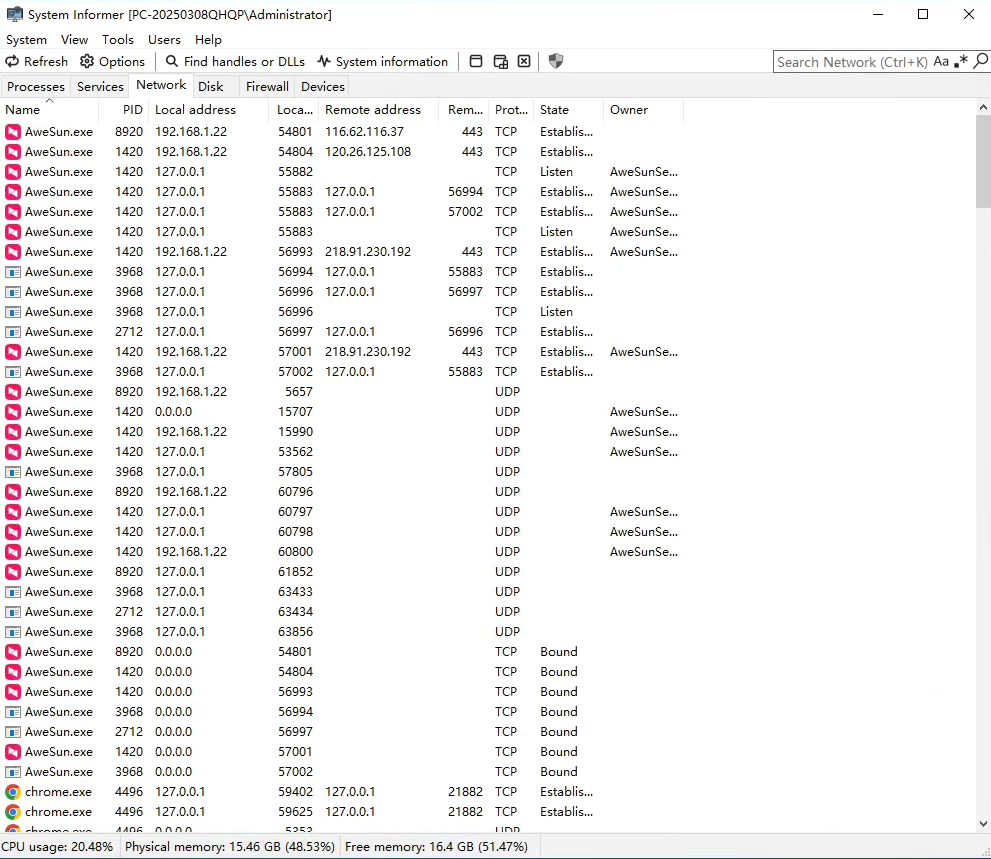Image resolution: width=991 pixels, height=859 pixels.
Task: Click the Refresh button label
Action: coord(46,61)
